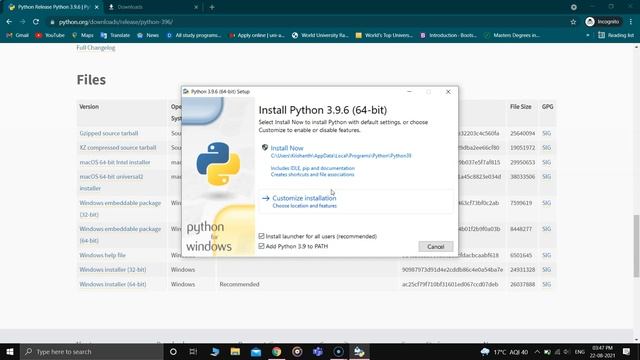Download Windows help file
The height and width of the screenshot is (360, 640).
[x=102, y=255]
